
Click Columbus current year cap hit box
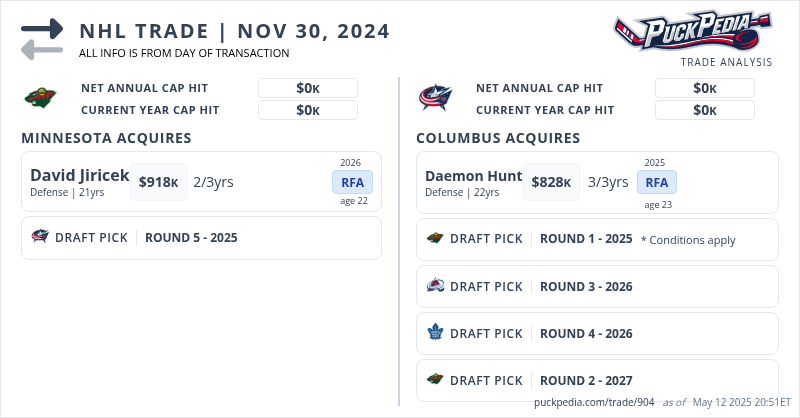click(x=704, y=110)
